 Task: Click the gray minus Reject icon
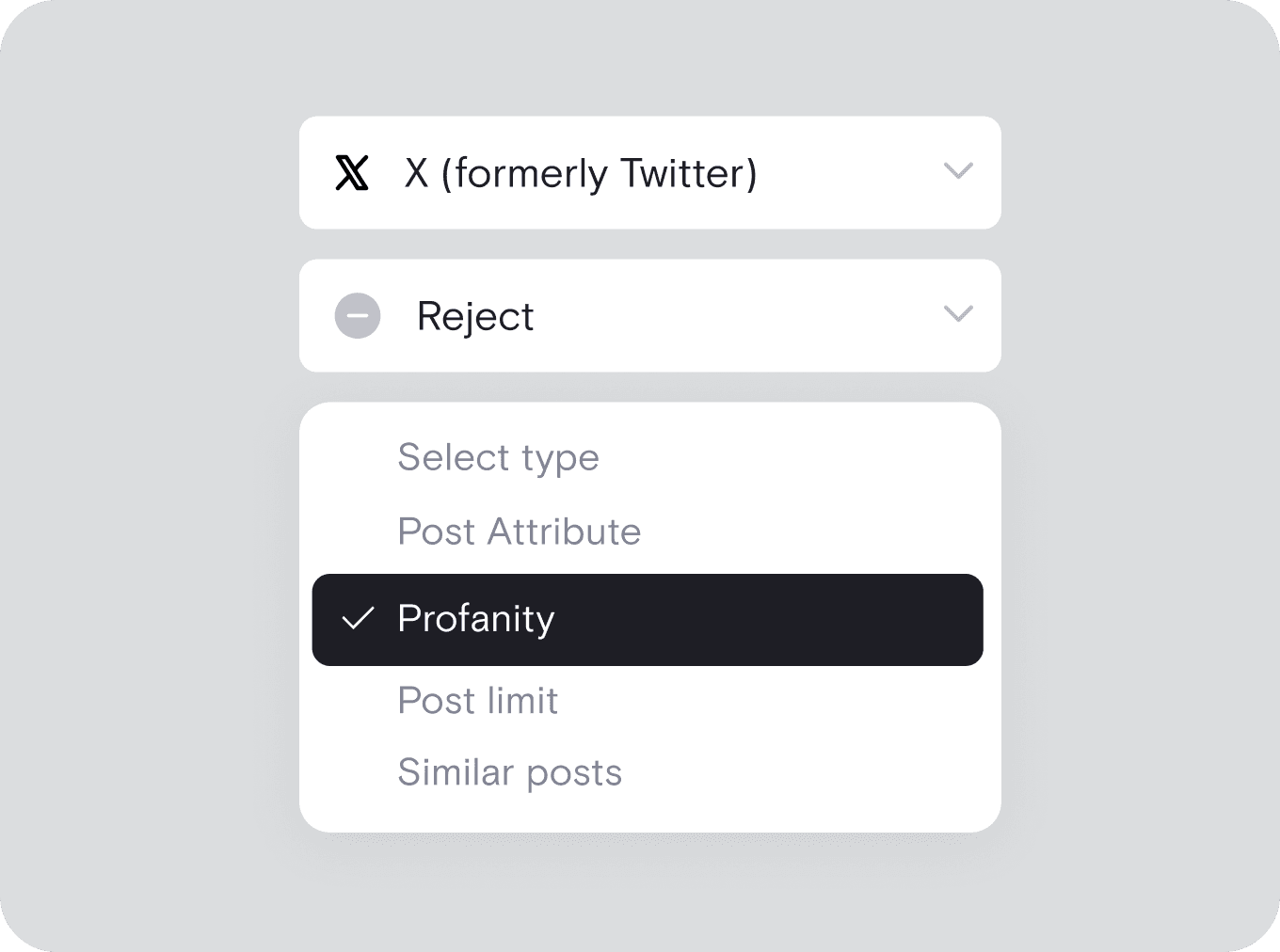click(358, 316)
